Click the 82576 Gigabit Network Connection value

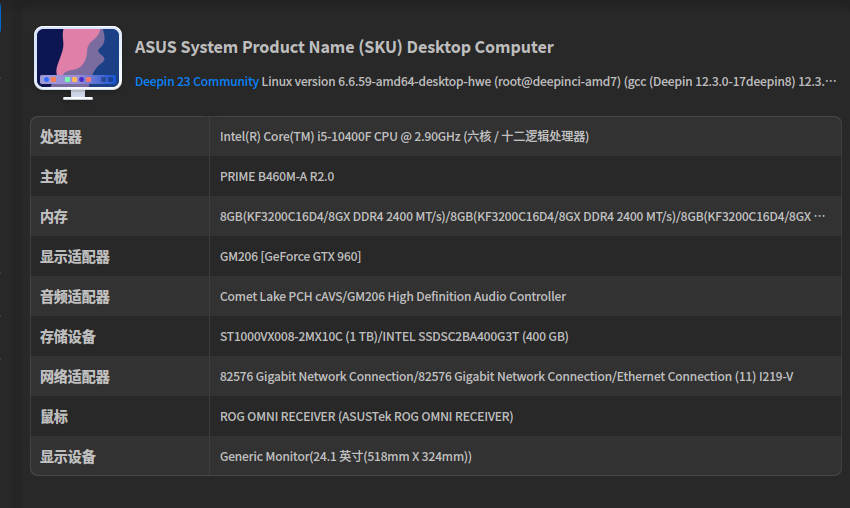click(506, 377)
